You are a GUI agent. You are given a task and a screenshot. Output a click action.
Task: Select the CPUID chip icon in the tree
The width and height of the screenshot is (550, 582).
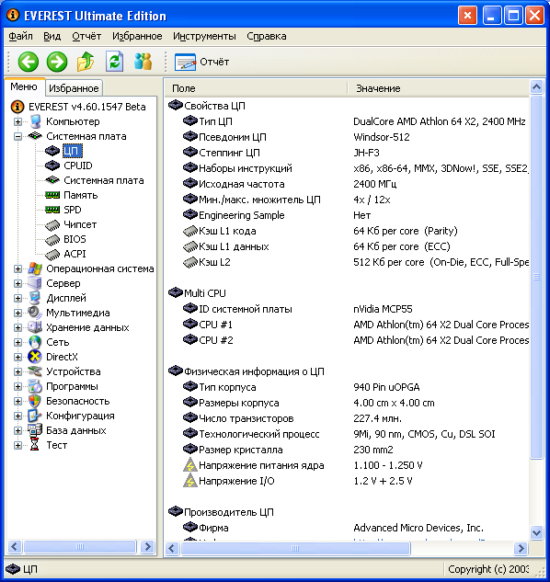(52, 166)
